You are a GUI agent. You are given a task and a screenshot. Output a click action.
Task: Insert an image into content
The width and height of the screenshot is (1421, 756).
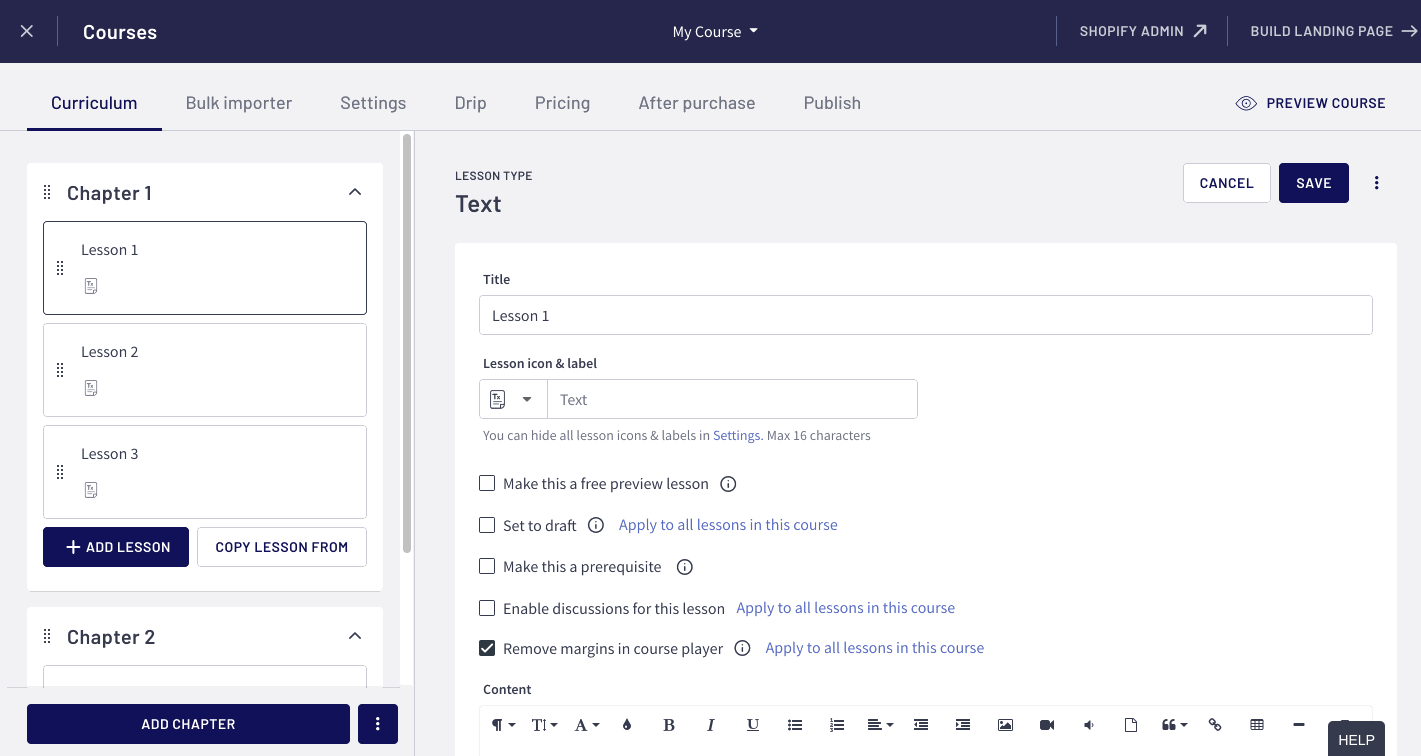(x=1005, y=725)
